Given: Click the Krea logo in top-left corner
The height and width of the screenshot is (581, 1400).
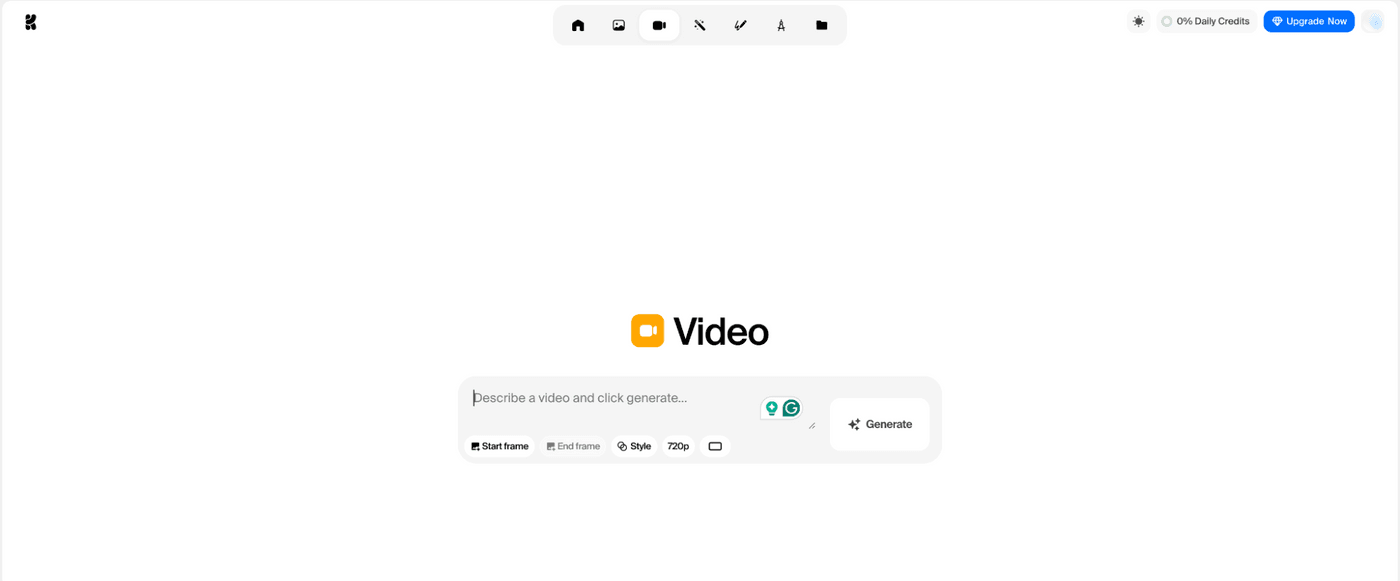Looking at the screenshot, I should tap(31, 22).
